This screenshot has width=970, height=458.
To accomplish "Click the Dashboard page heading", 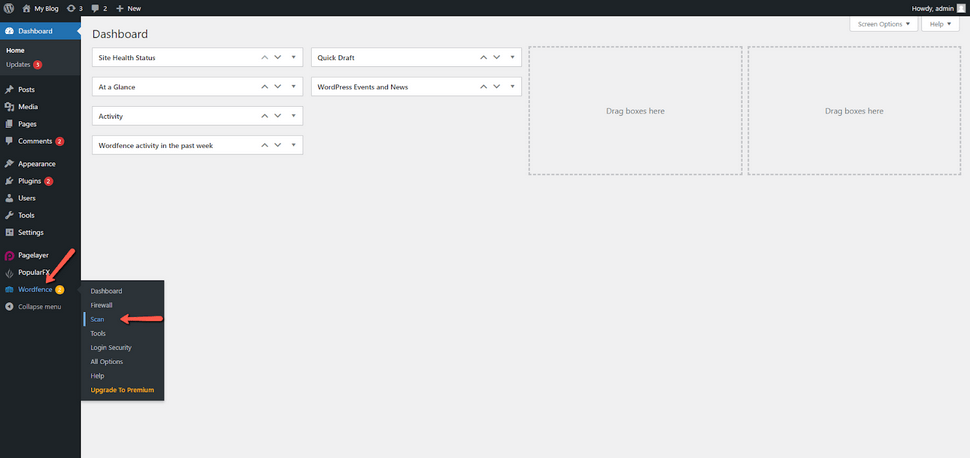I will point(120,34).
